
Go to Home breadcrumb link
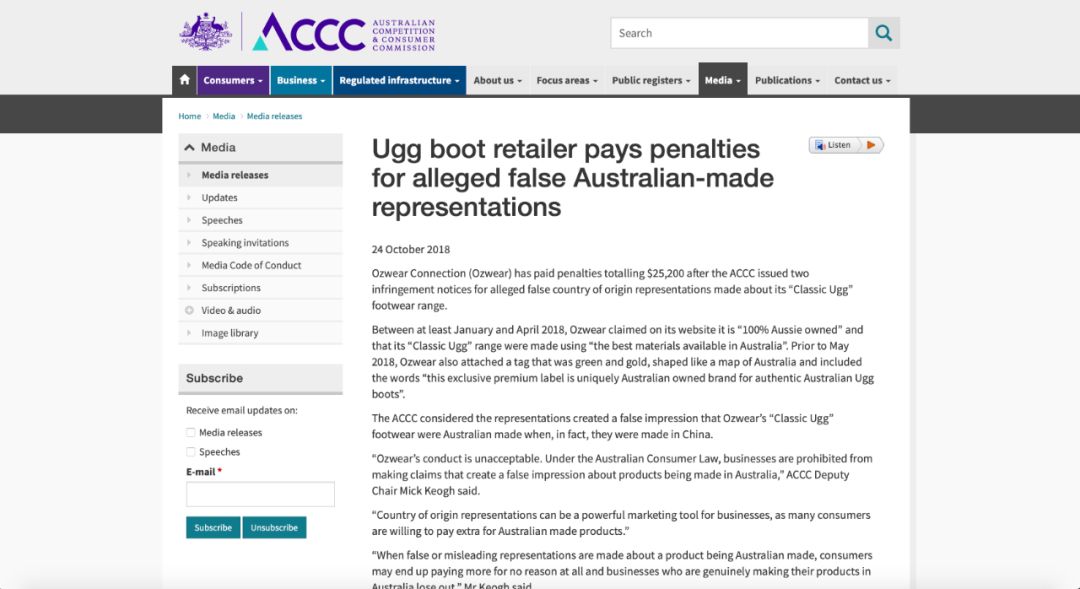pos(189,116)
